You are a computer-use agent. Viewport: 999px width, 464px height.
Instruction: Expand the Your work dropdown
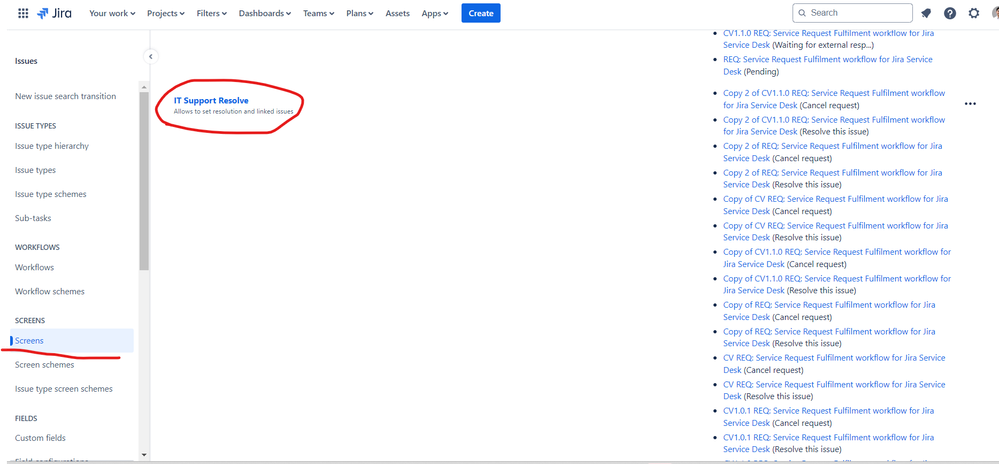pyautogui.click(x=112, y=13)
